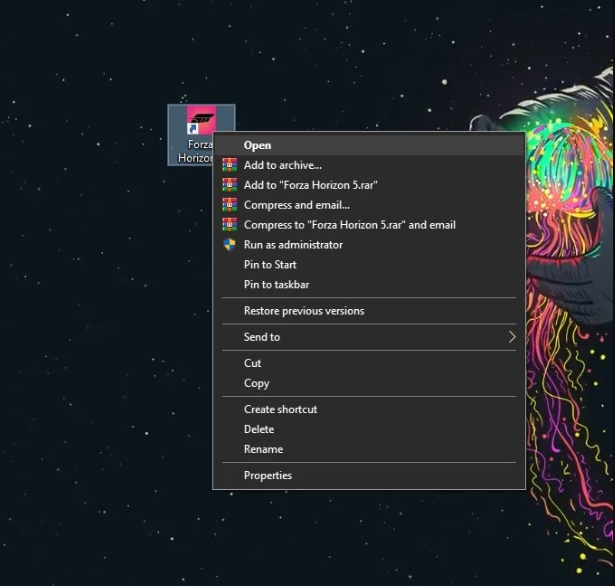Image resolution: width=615 pixels, height=586 pixels.
Task: Select Add to archive... menu entry
Action: pyautogui.click(x=369, y=165)
